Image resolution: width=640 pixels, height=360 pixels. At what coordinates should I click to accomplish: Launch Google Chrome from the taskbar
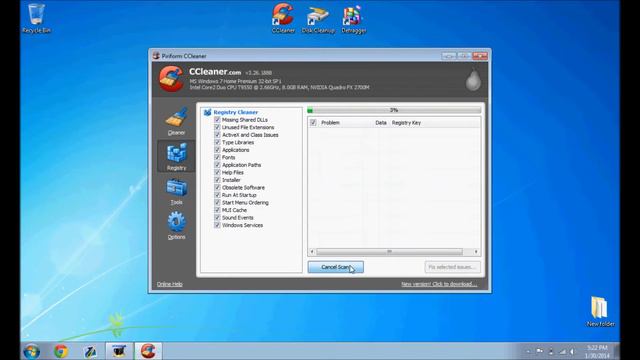point(61,351)
